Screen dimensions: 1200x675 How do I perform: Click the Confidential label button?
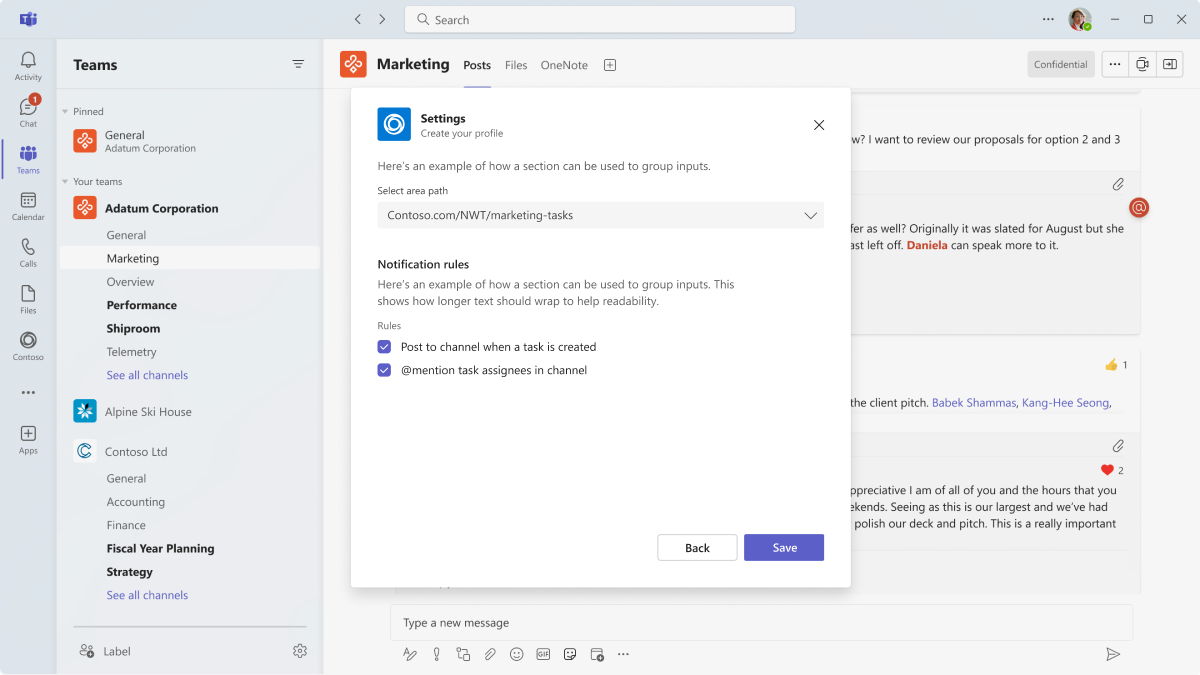coord(1061,64)
